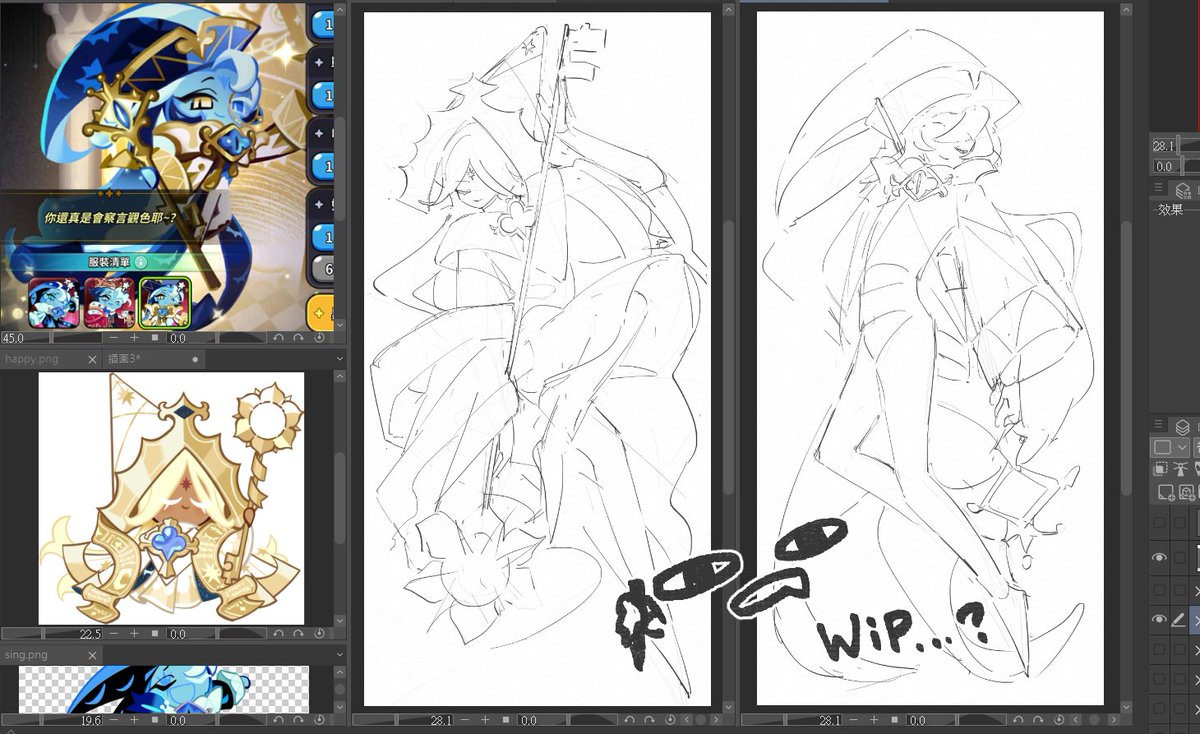Rotate middle sketch canvas left
The width and height of the screenshot is (1200, 734).
[x=629, y=720]
